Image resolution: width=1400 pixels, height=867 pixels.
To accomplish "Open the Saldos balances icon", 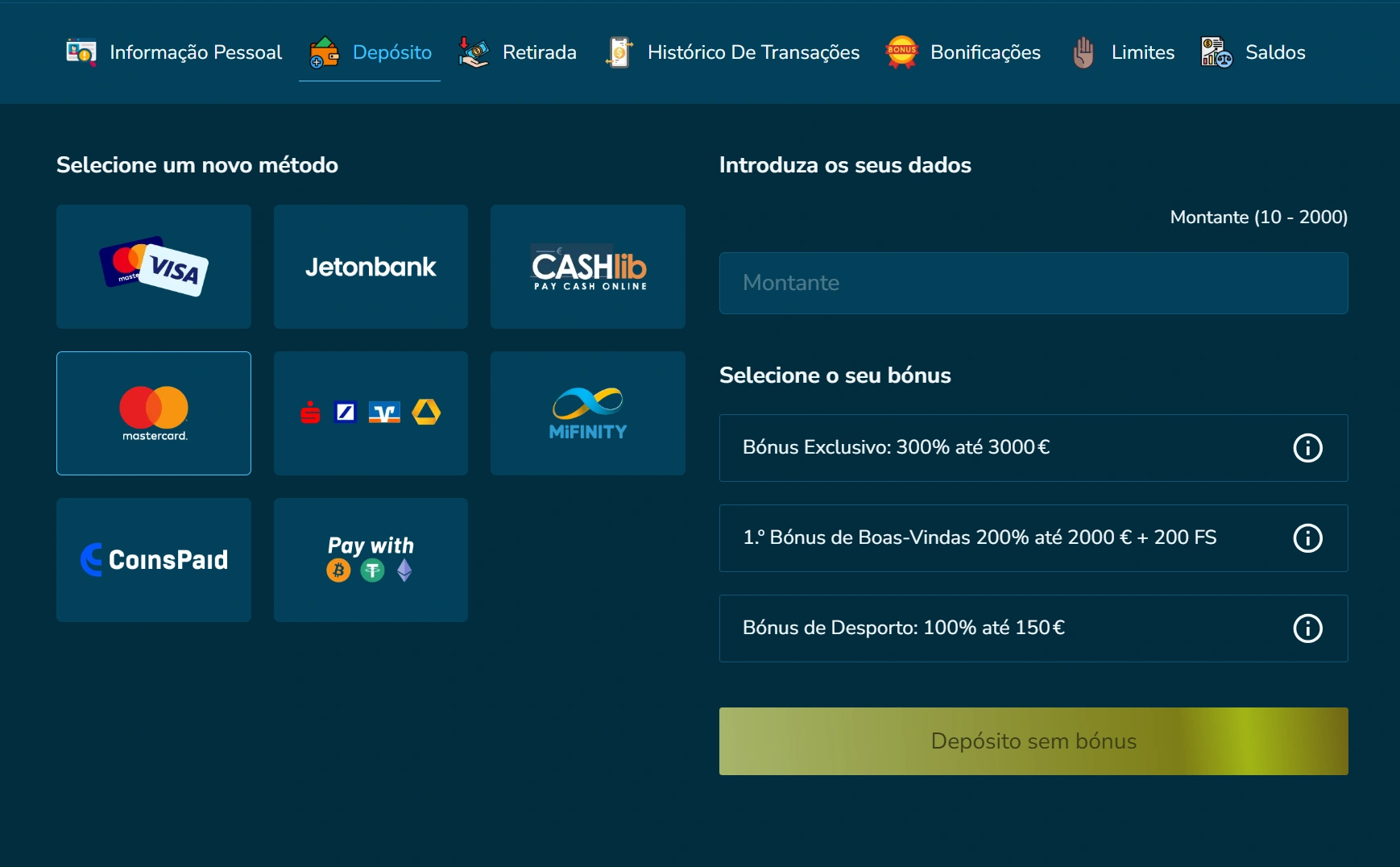I will pyautogui.click(x=1216, y=52).
